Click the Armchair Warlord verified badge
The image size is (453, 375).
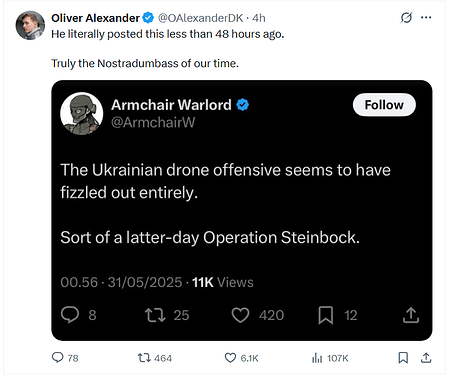[x=243, y=105]
